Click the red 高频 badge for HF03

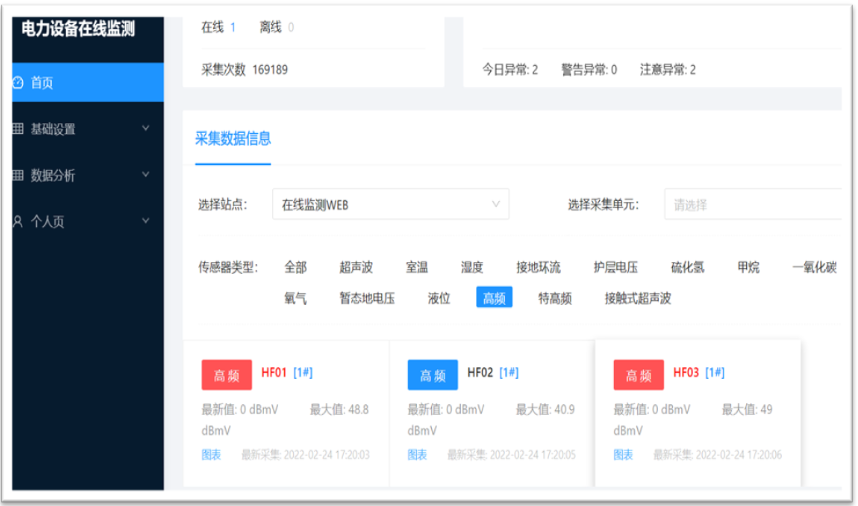coord(638,375)
